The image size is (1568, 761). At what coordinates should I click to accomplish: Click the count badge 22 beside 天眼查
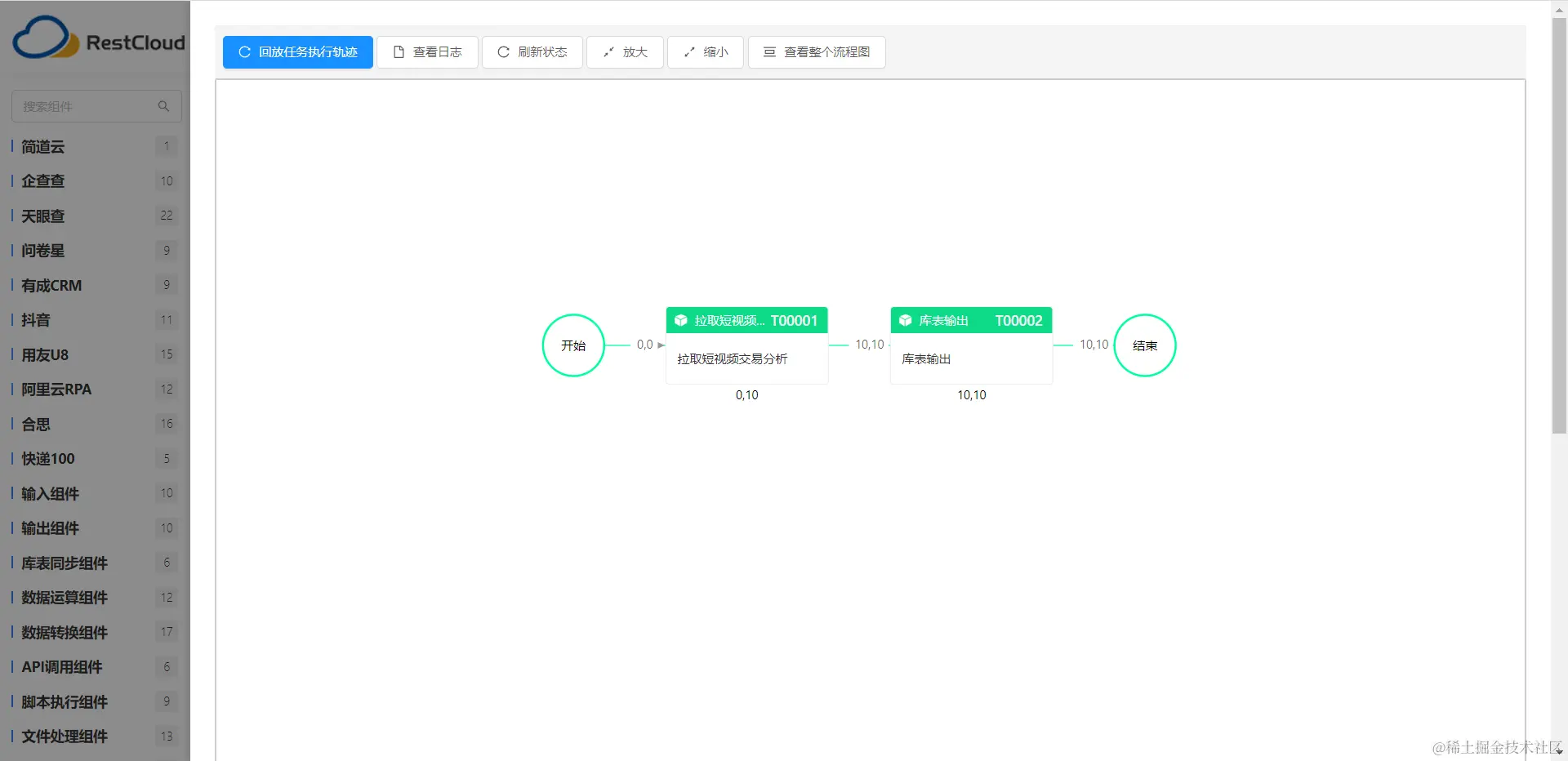[167, 216]
